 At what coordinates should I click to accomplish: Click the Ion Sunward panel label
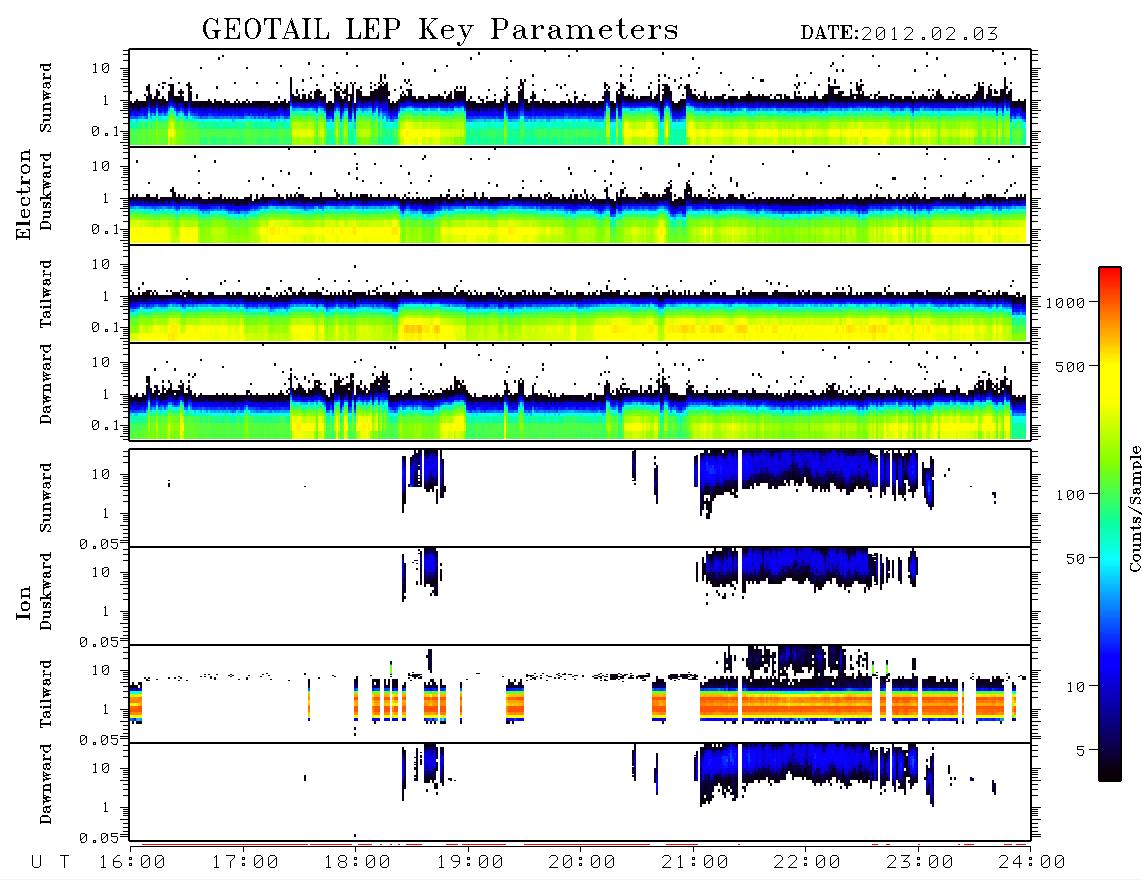[x=46, y=498]
